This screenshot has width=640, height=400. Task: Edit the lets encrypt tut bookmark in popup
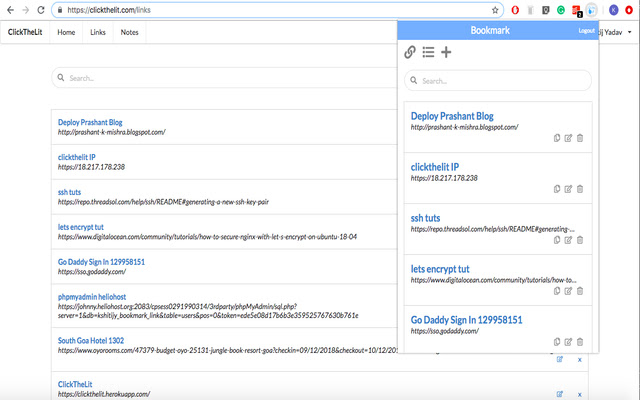[568, 291]
